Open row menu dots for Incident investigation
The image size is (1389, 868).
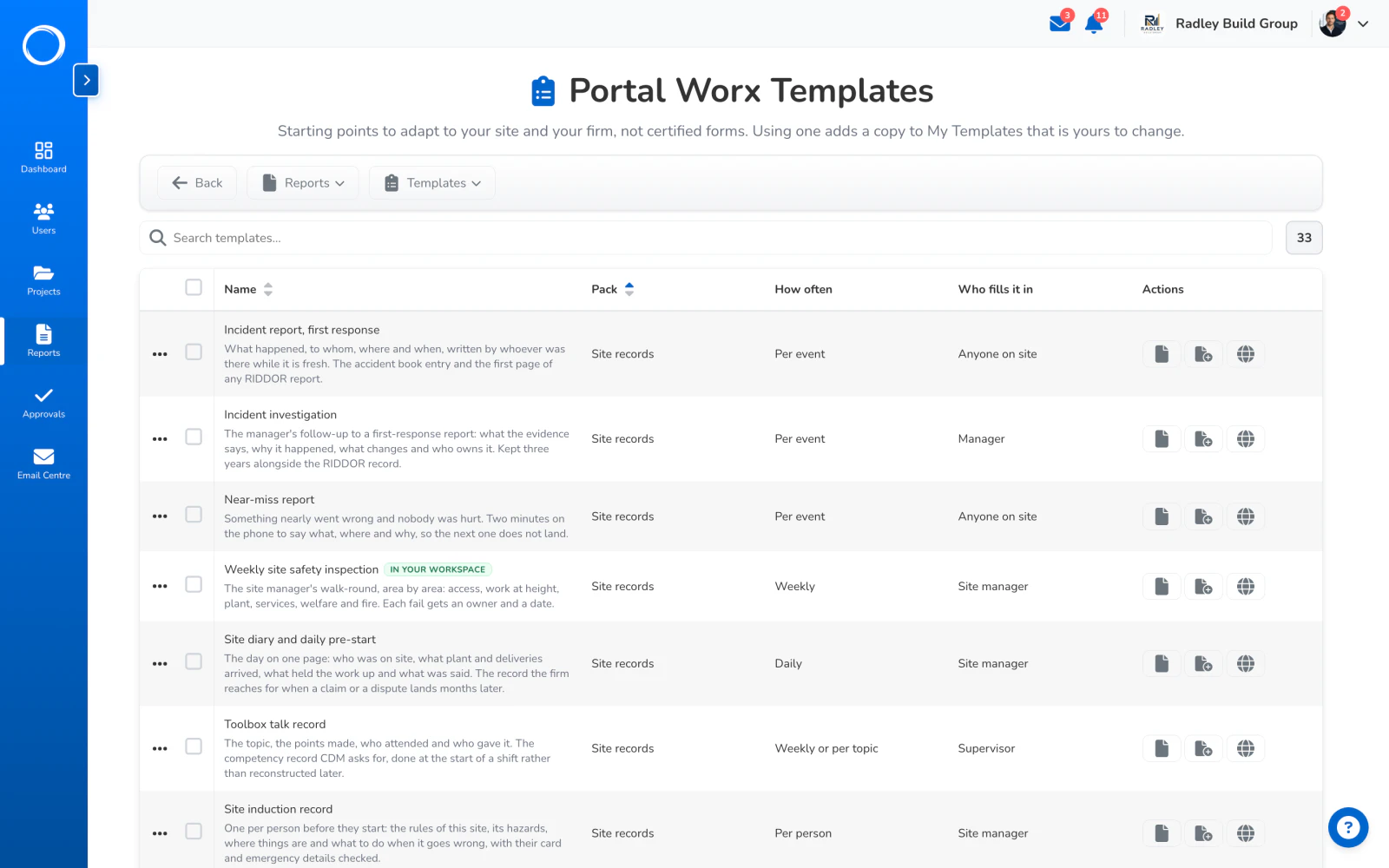pos(160,439)
